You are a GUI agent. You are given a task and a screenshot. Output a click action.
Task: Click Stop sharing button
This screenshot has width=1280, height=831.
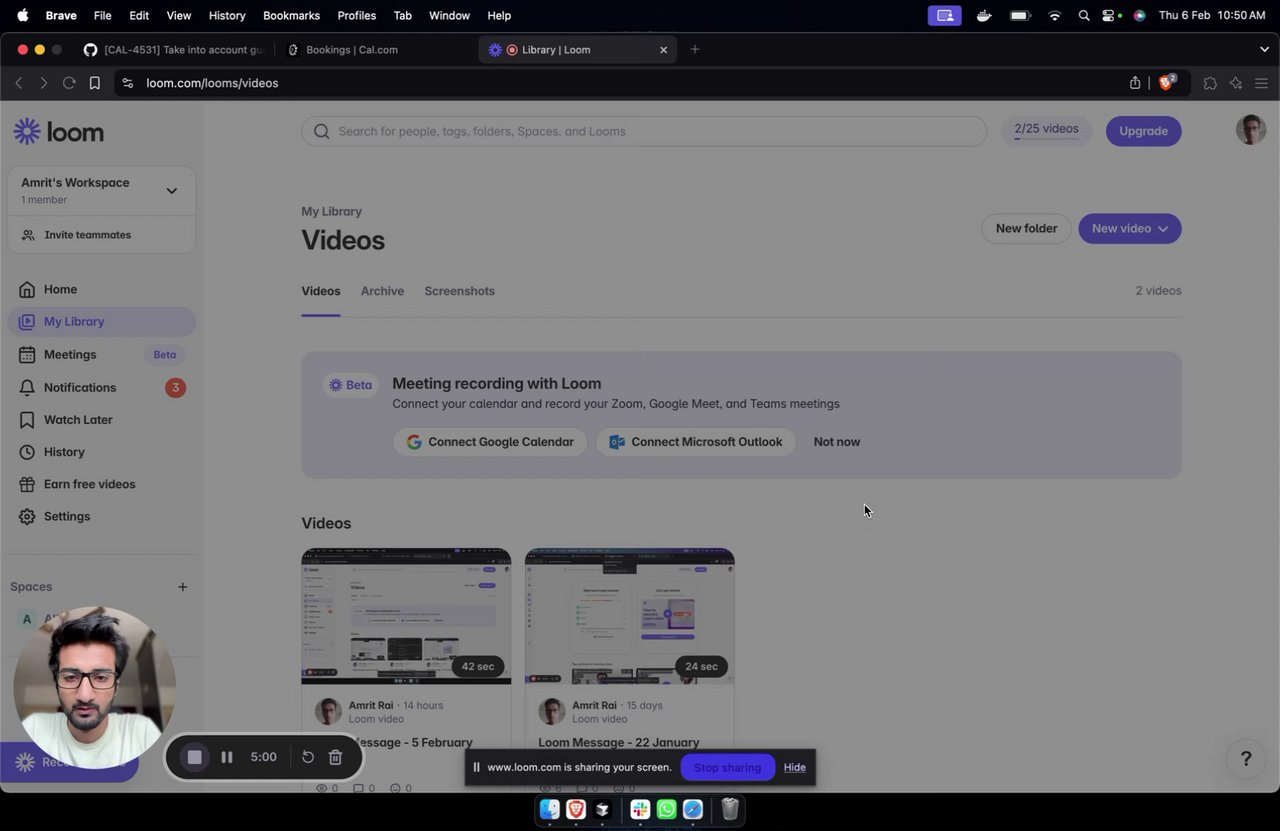728,767
